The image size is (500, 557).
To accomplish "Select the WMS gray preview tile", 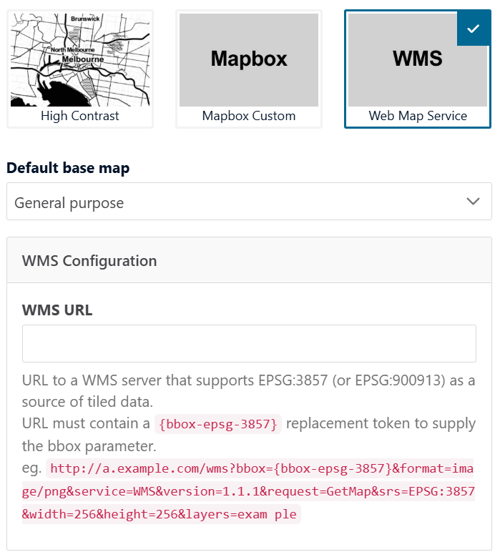I will point(417,60).
